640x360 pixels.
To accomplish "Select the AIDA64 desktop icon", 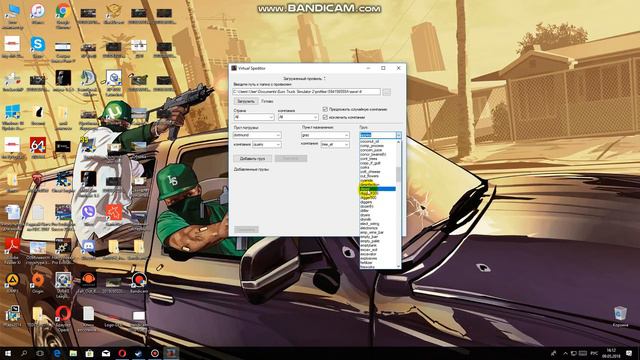I will (x=38, y=146).
